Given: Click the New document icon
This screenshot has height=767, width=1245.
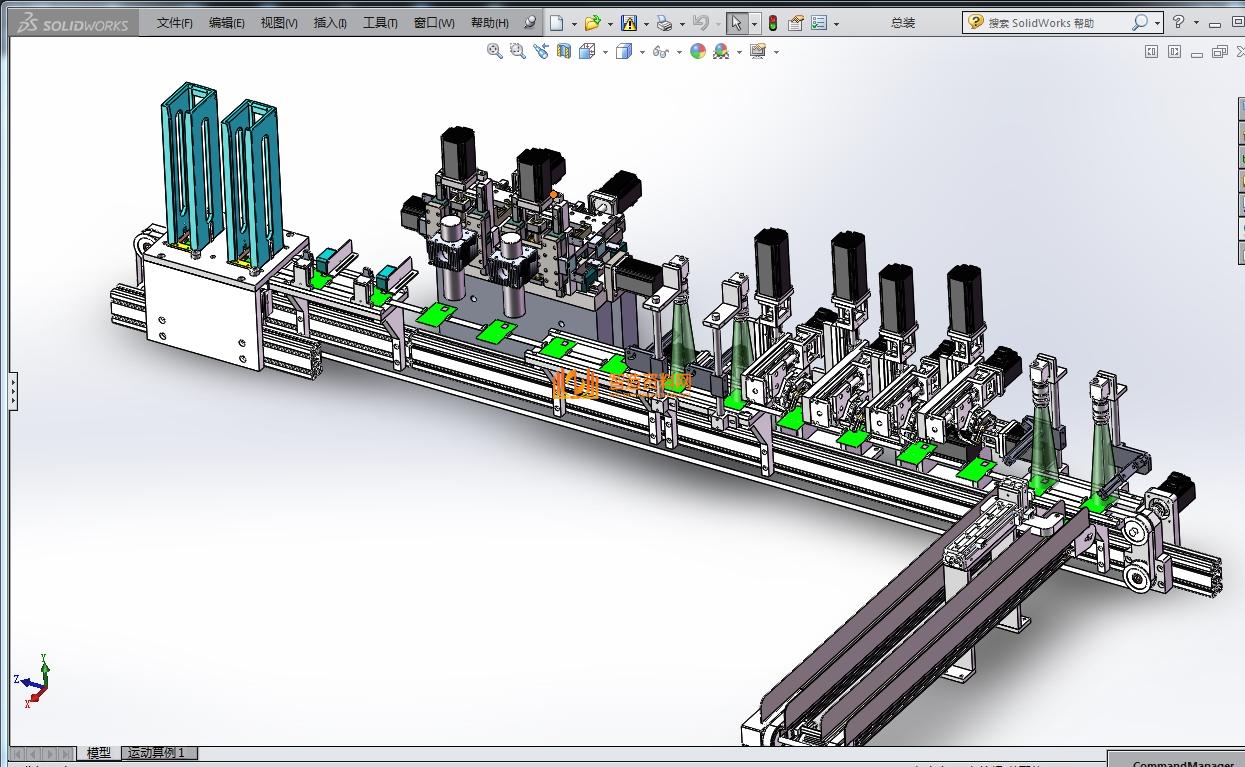Looking at the screenshot, I should tap(557, 23).
